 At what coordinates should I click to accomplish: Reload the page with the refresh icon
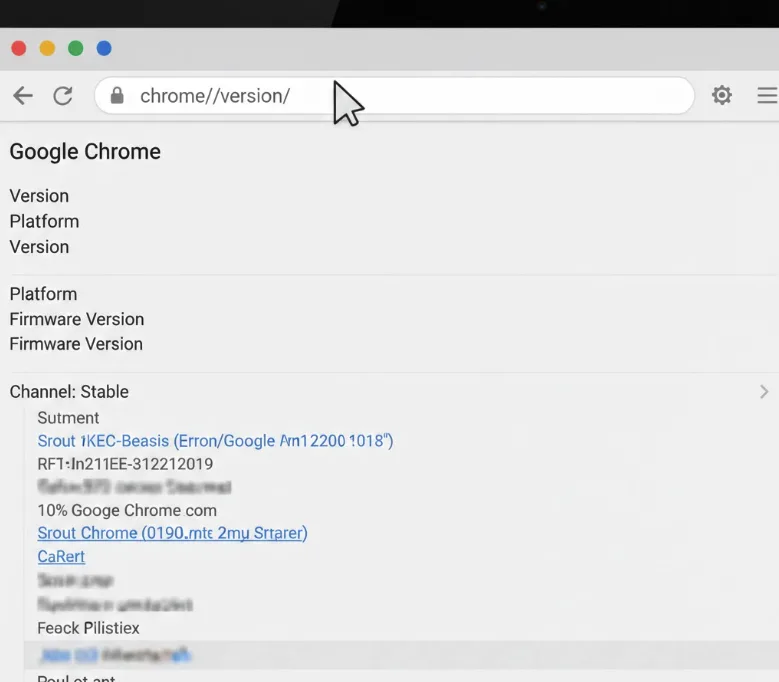click(63, 96)
